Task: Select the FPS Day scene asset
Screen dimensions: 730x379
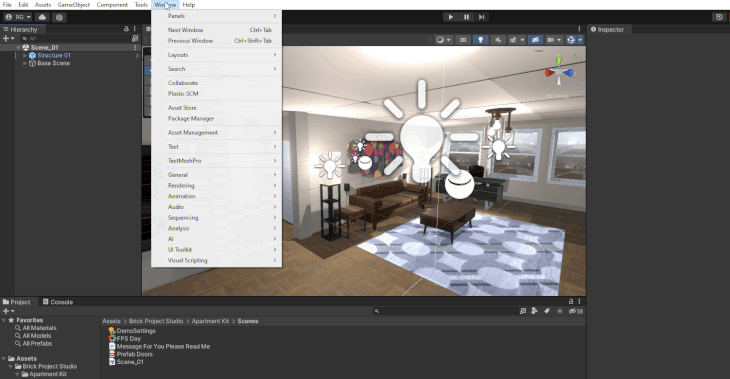Action: (x=124, y=338)
